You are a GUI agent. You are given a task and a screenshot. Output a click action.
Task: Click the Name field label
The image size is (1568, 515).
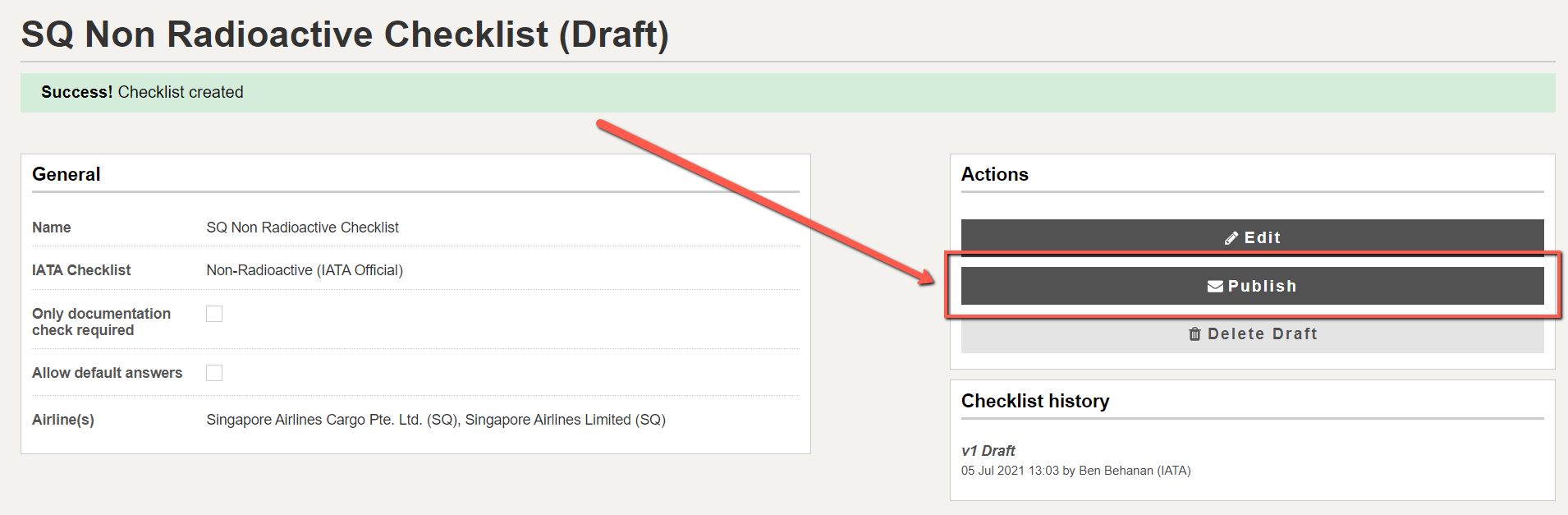tap(52, 228)
